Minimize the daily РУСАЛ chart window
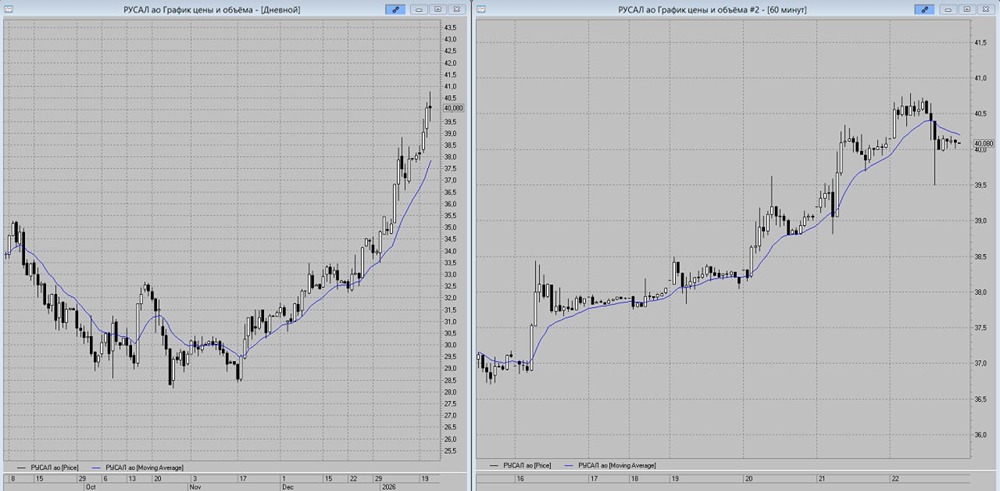This screenshot has height=491, width=1000. (x=419, y=10)
